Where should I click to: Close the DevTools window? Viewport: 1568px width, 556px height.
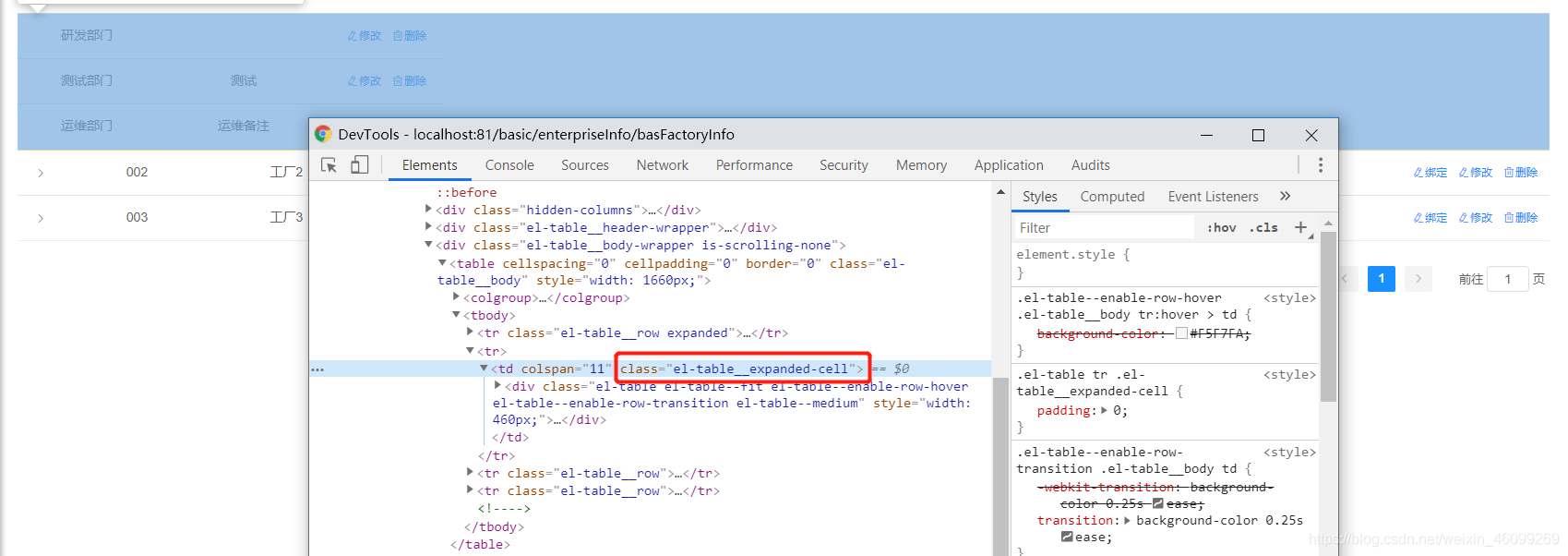1311,135
